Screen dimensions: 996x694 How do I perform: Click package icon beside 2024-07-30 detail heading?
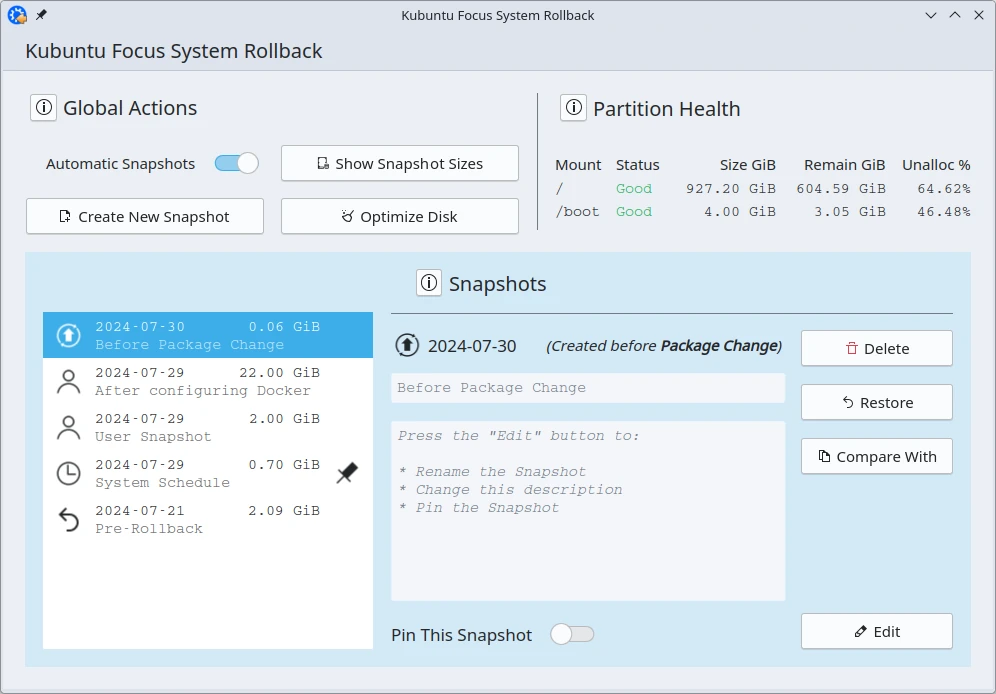click(x=407, y=345)
